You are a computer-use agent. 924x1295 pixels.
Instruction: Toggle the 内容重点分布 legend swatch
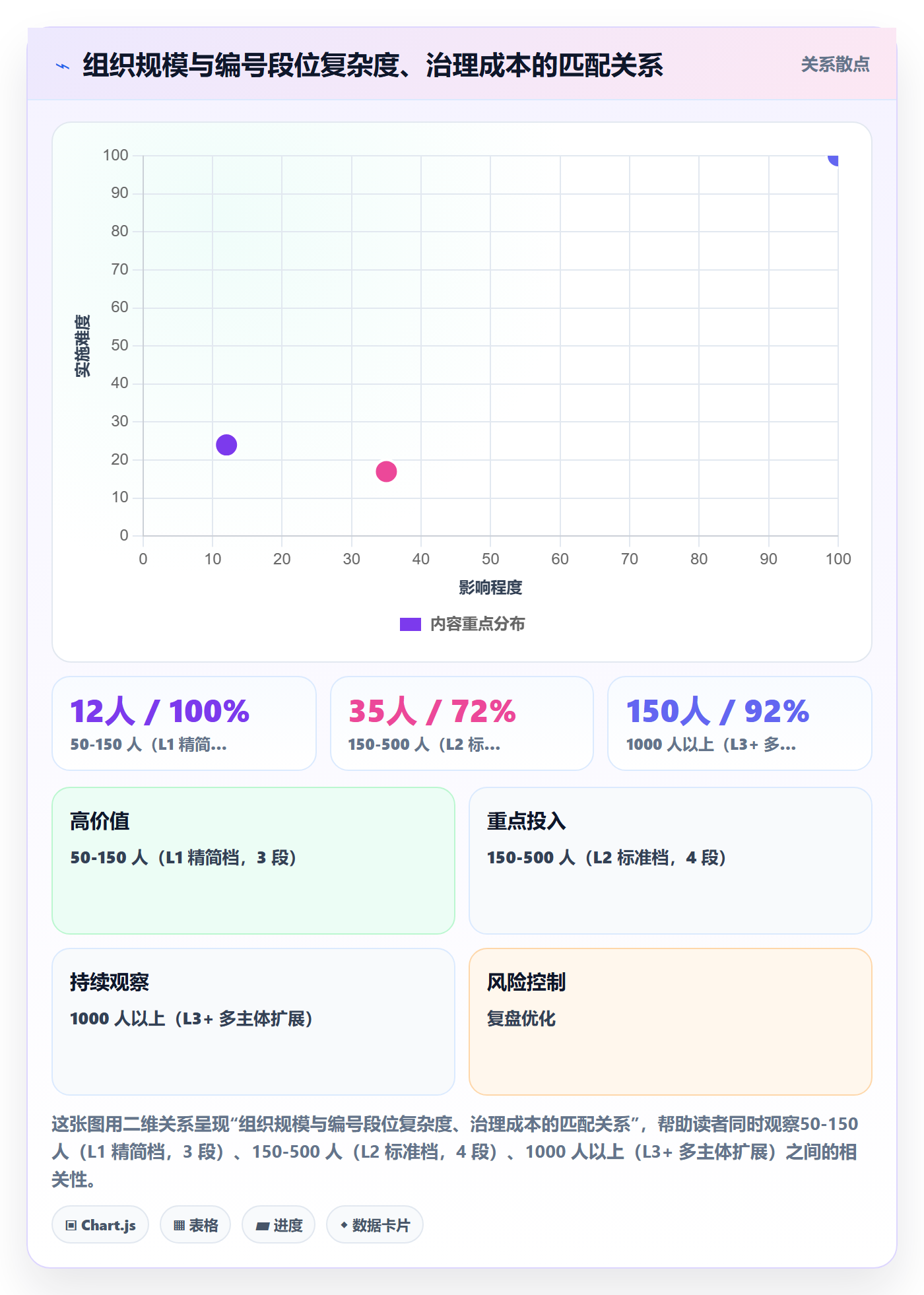[x=410, y=624]
